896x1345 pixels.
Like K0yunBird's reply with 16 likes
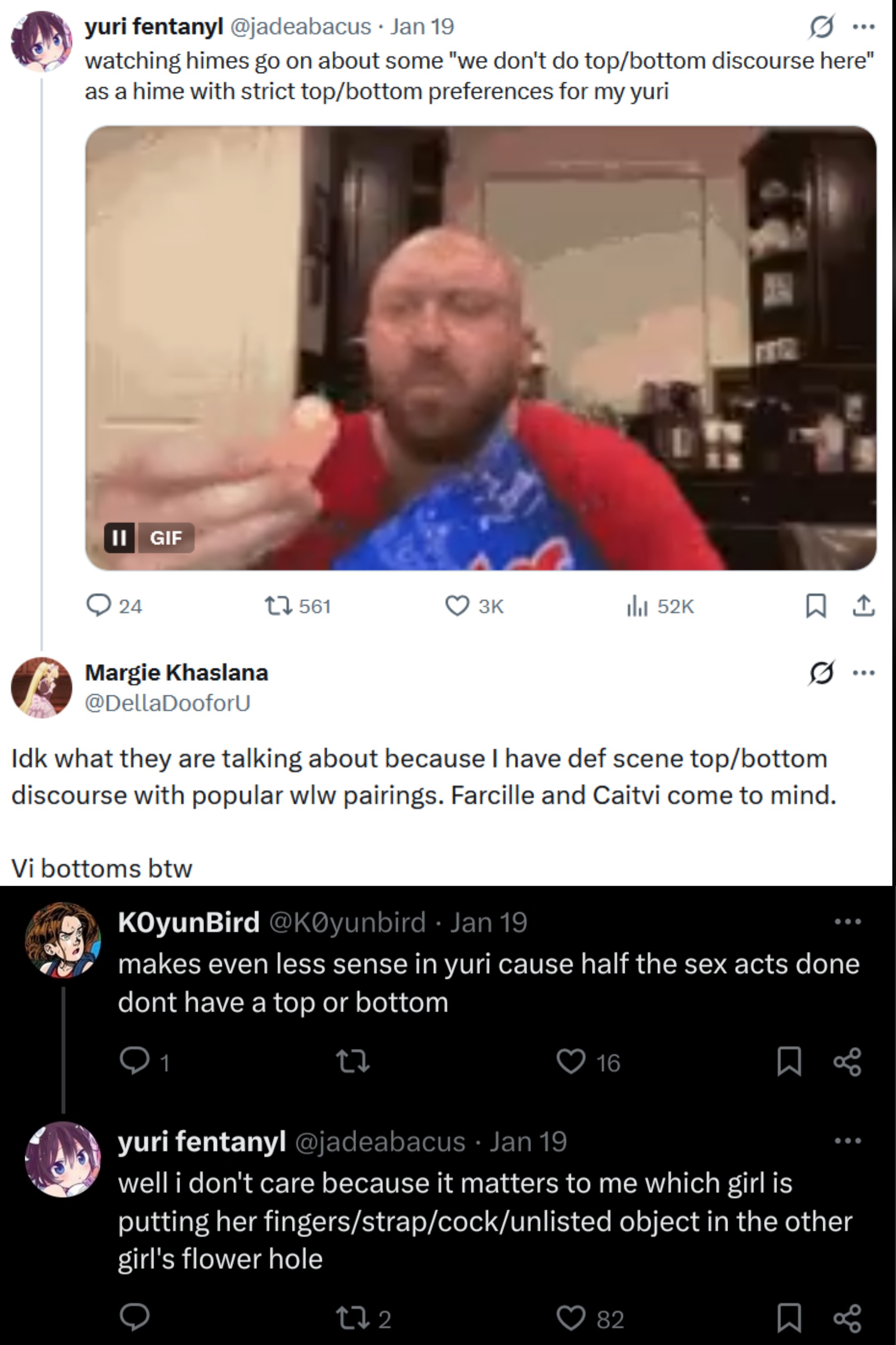[x=571, y=1062]
